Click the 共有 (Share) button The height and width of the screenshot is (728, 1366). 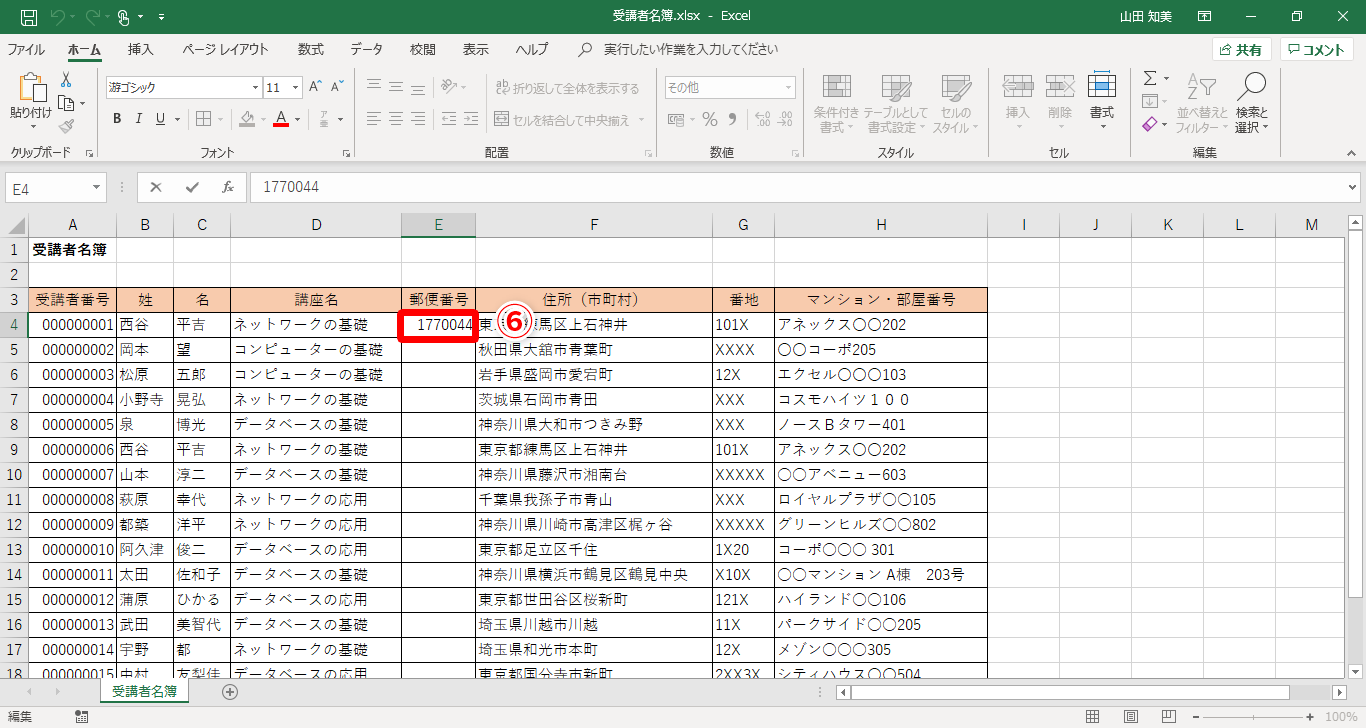pyautogui.click(x=1242, y=50)
